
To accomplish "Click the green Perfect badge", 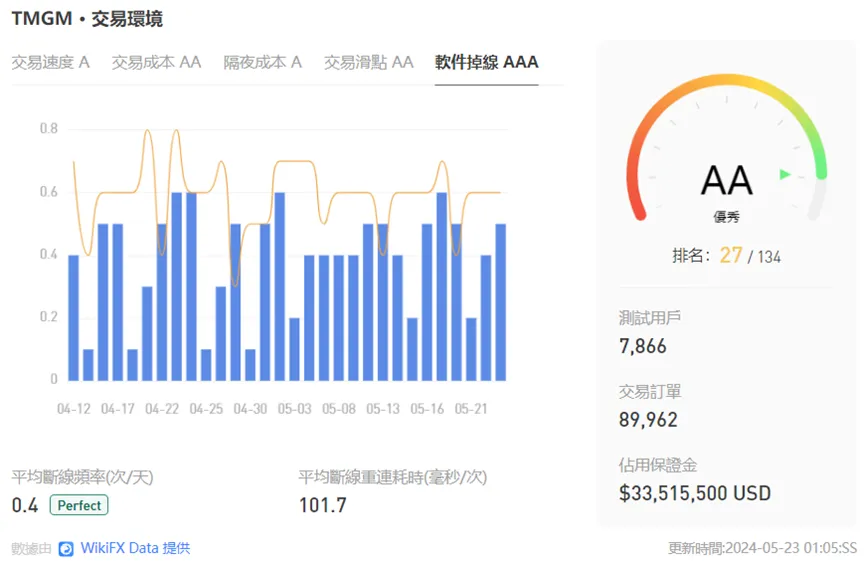I will point(79,505).
